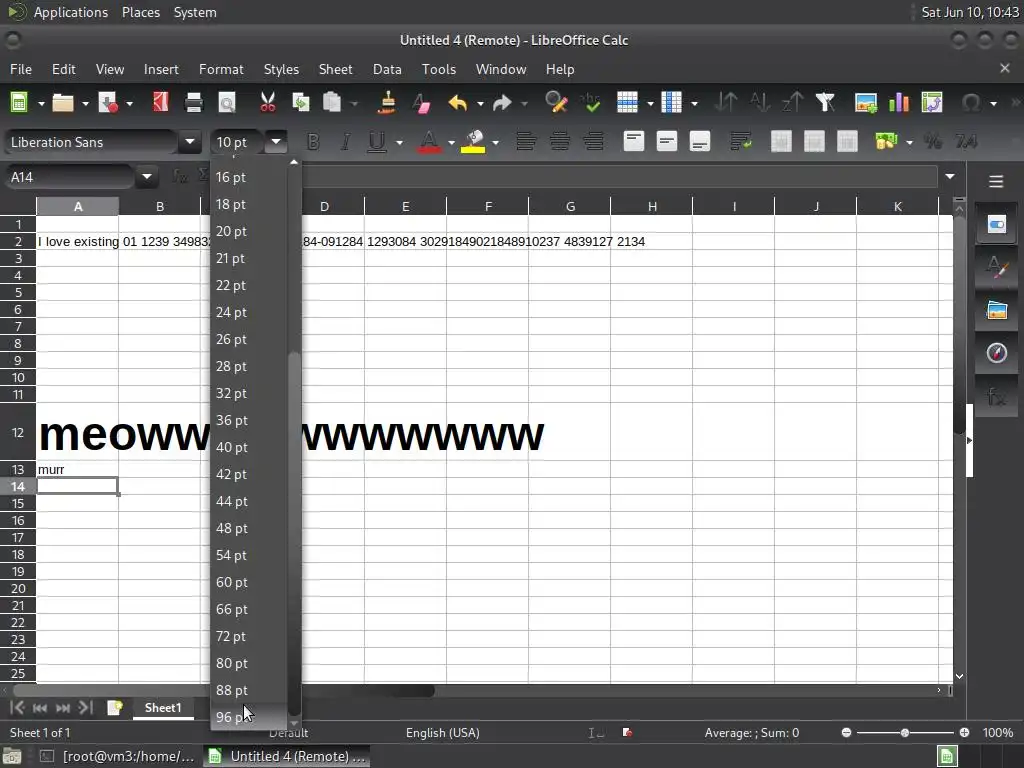Open font color dropdown arrow
Image resolution: width=1024 pixels, height=768 pixels.
(451, 142)
